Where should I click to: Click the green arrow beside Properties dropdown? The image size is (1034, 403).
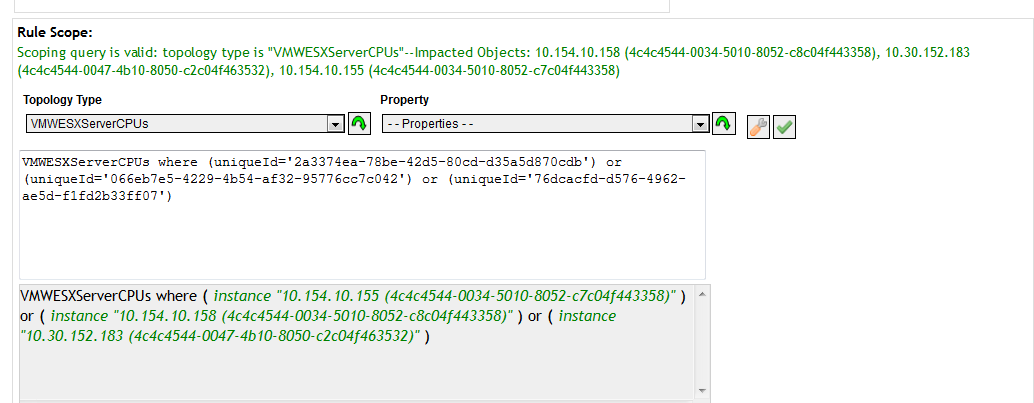[x=724, y=123]
